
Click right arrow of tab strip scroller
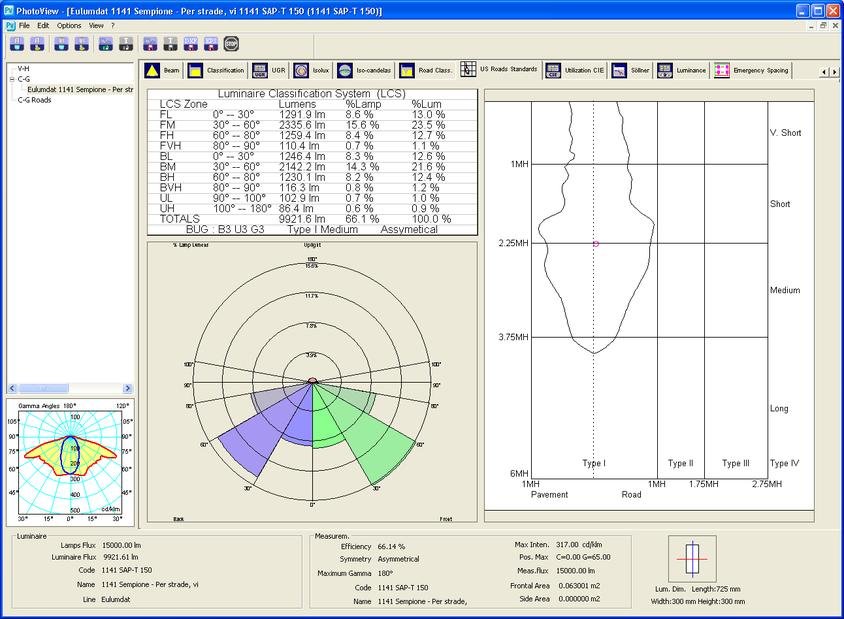click(x=835, y=72)
